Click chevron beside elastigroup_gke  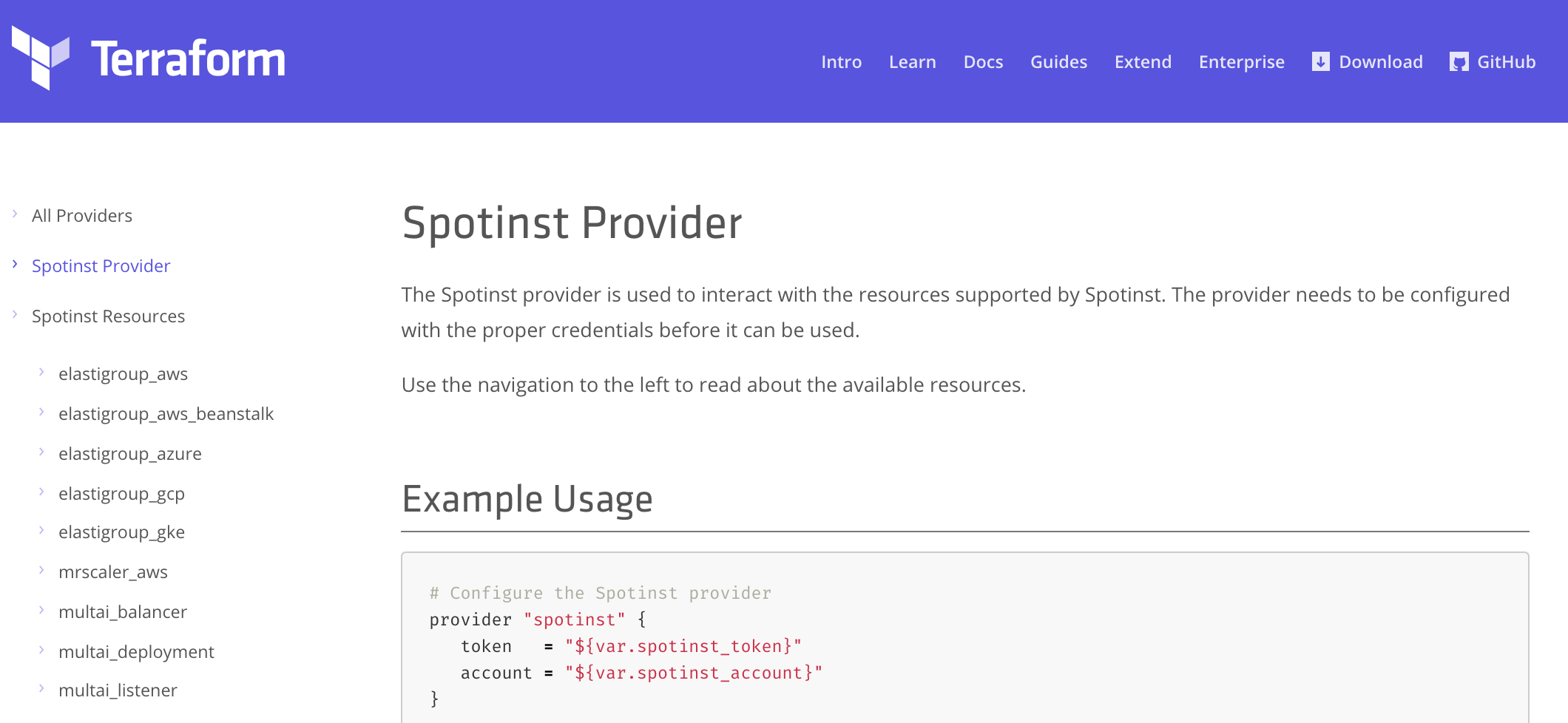41,530
